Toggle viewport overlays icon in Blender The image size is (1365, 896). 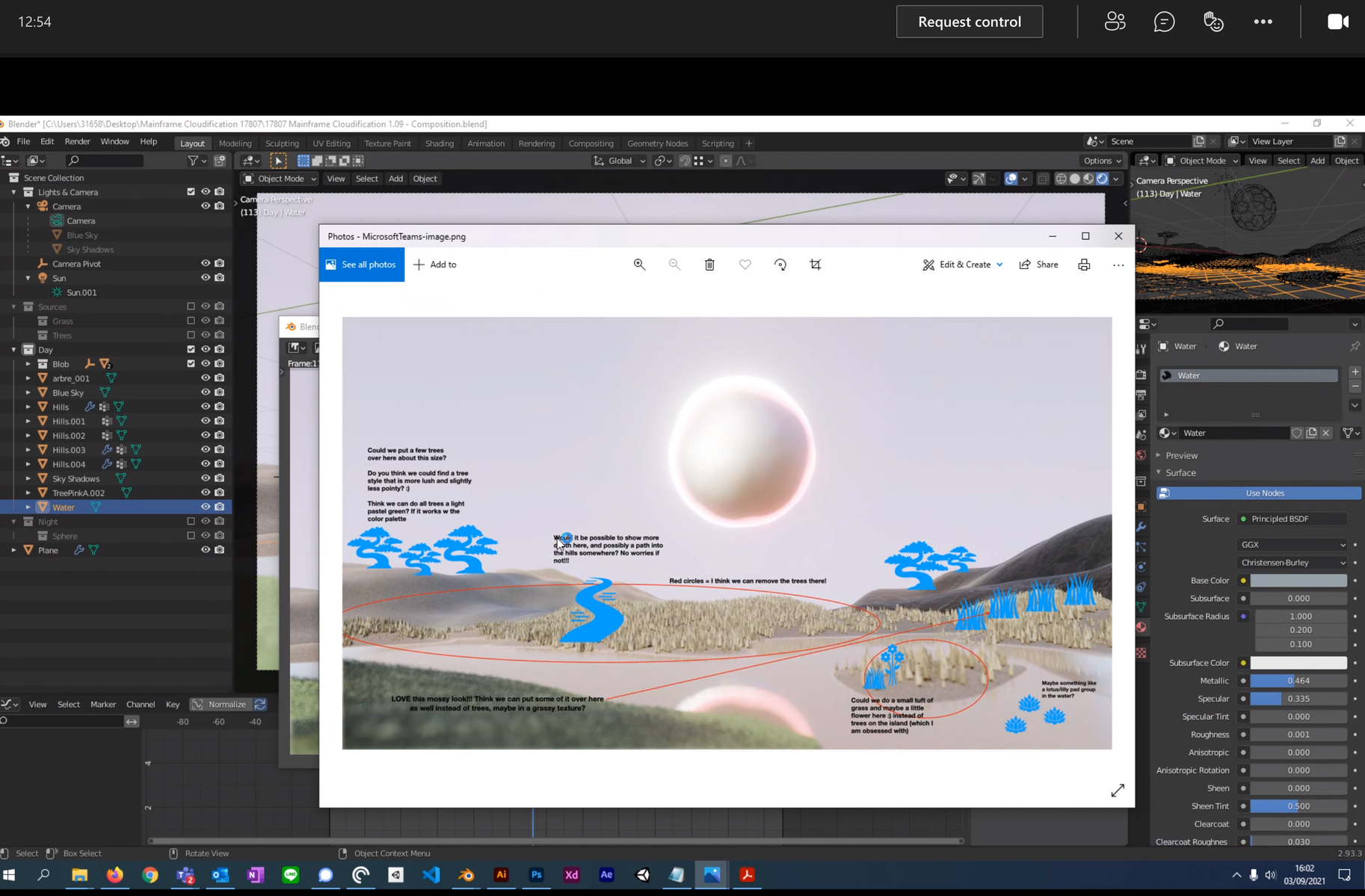1011,179
